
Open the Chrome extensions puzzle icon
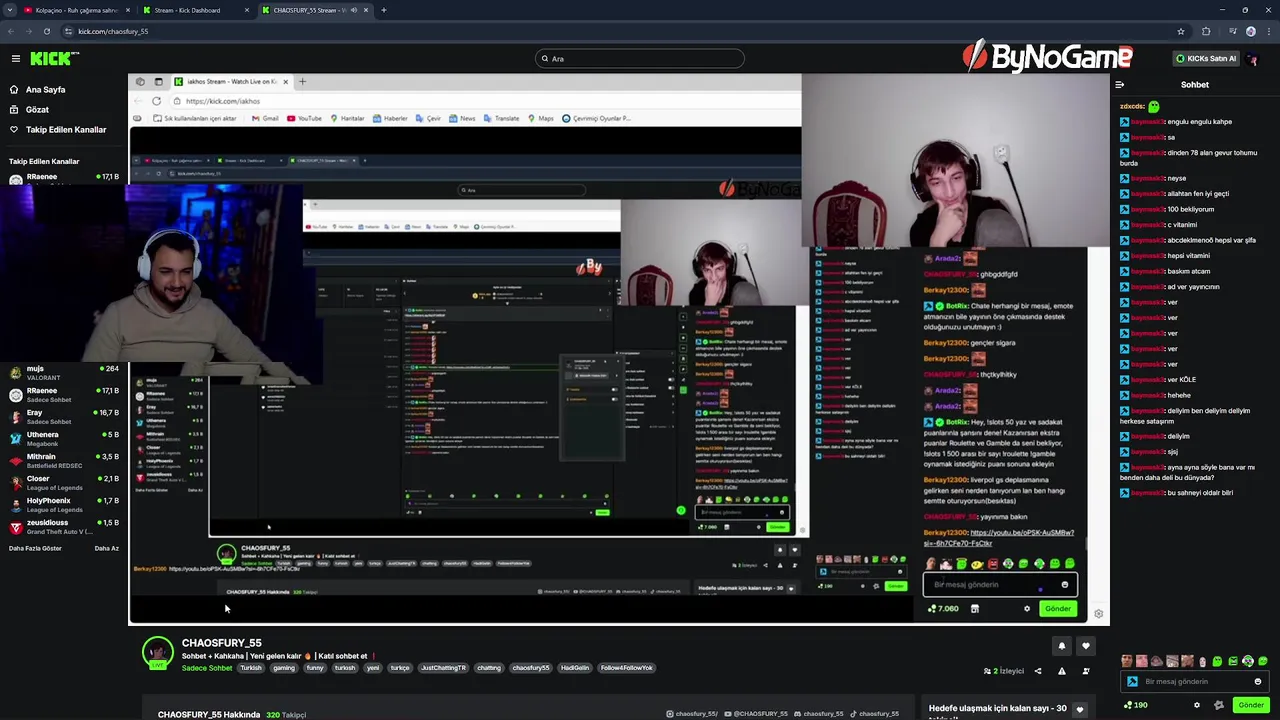1206,31
